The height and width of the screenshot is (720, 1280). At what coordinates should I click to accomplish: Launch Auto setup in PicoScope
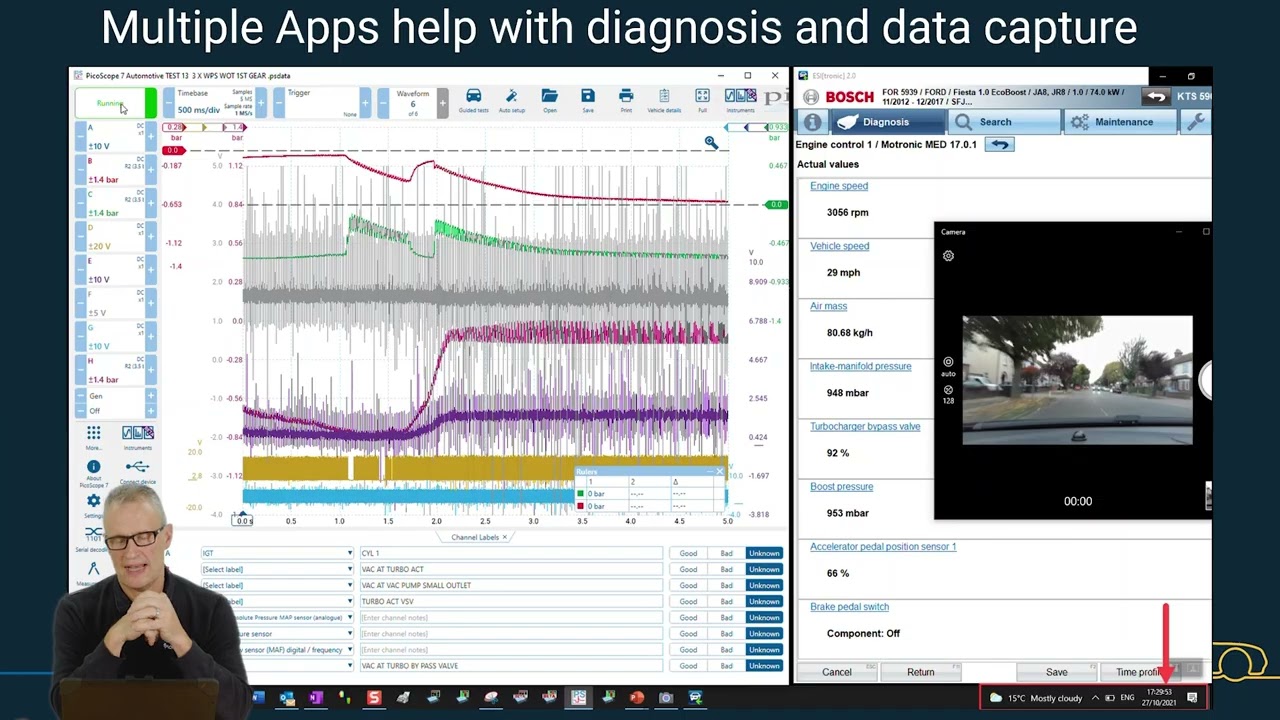click(x=511, y=100)
